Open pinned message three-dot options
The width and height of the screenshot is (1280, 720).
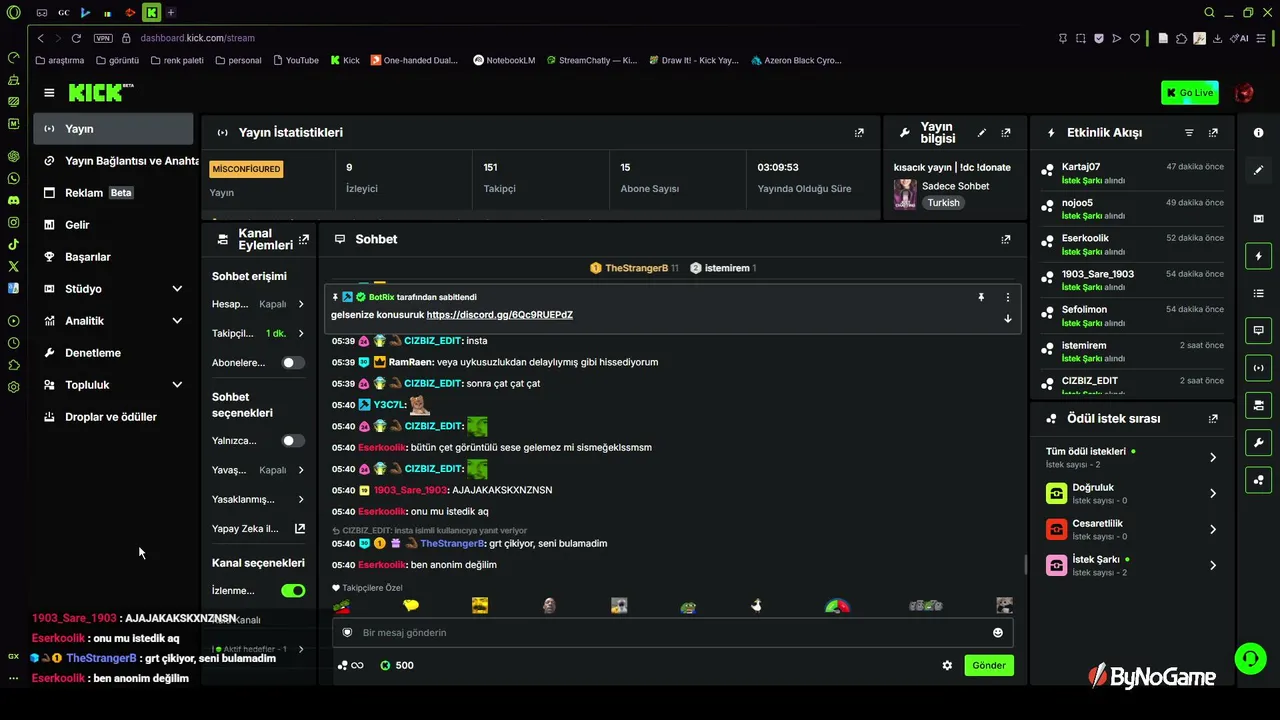pos(1007,297)
